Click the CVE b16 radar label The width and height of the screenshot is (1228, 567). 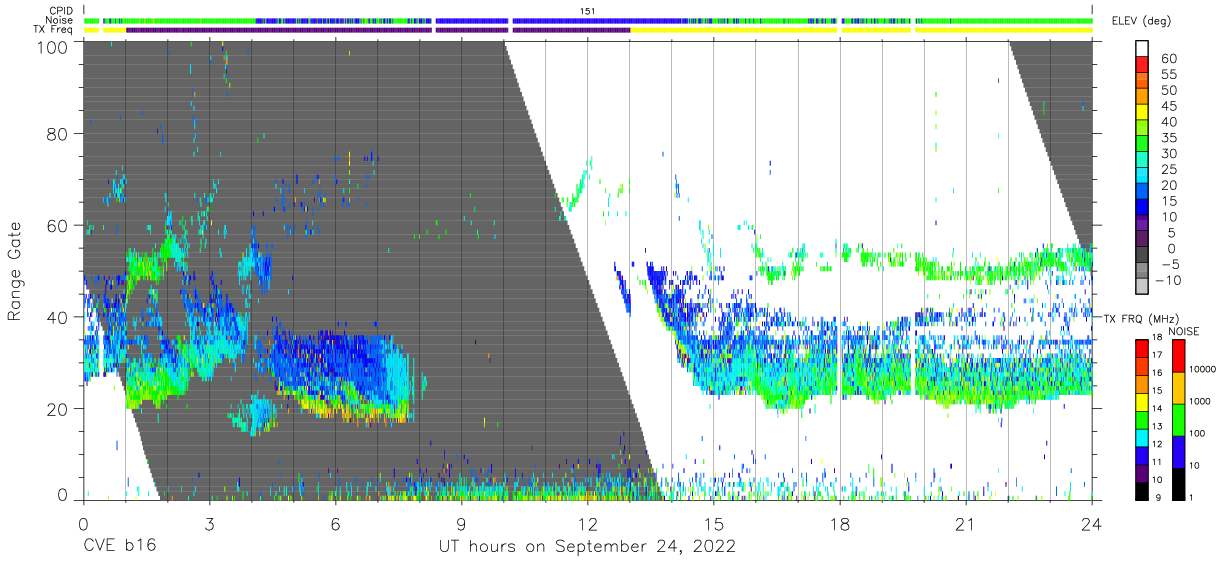click(x=119, y=547)
